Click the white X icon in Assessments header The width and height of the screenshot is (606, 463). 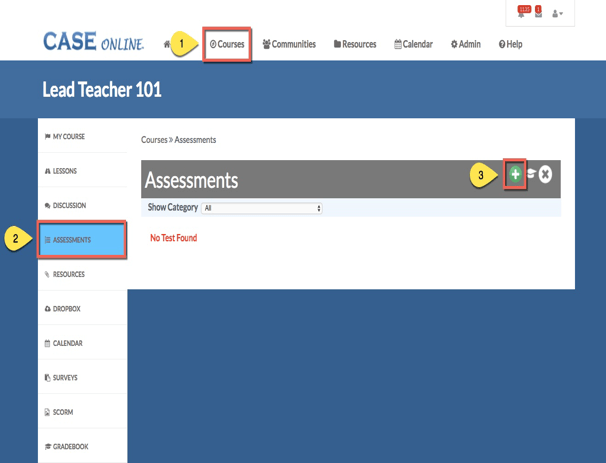click(545, 175)
